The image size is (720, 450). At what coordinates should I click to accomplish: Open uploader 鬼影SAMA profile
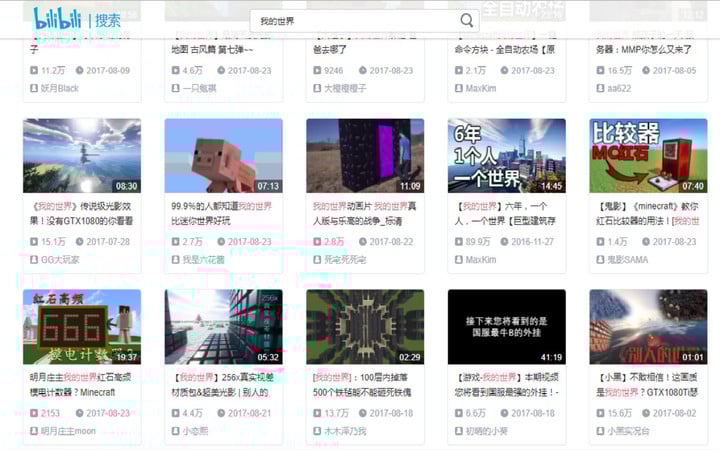point(628,260)
